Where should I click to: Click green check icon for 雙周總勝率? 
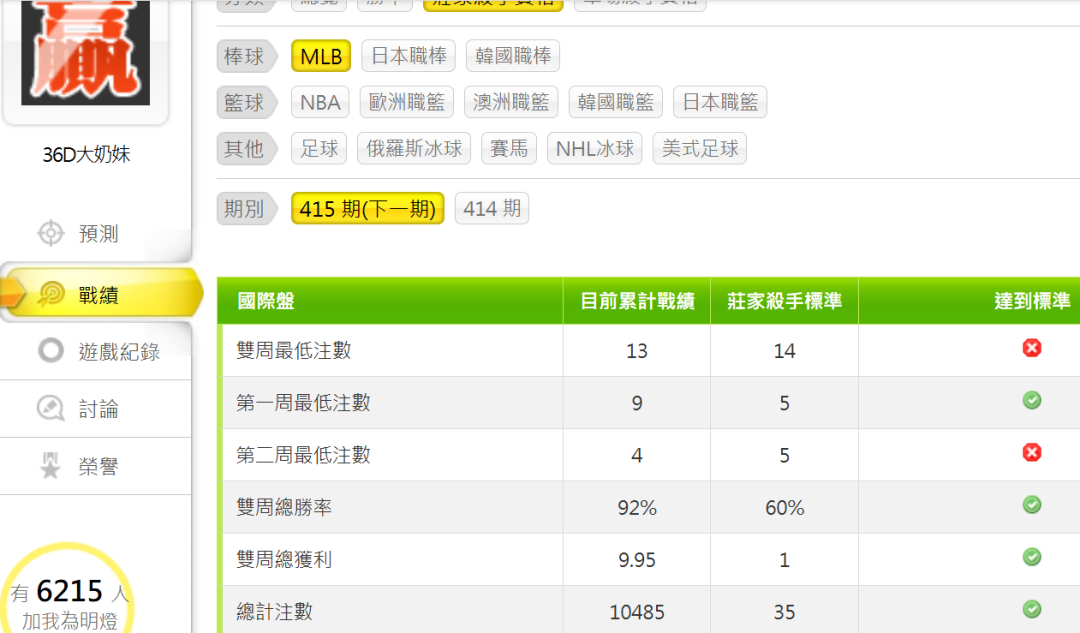click(1032, 505)
